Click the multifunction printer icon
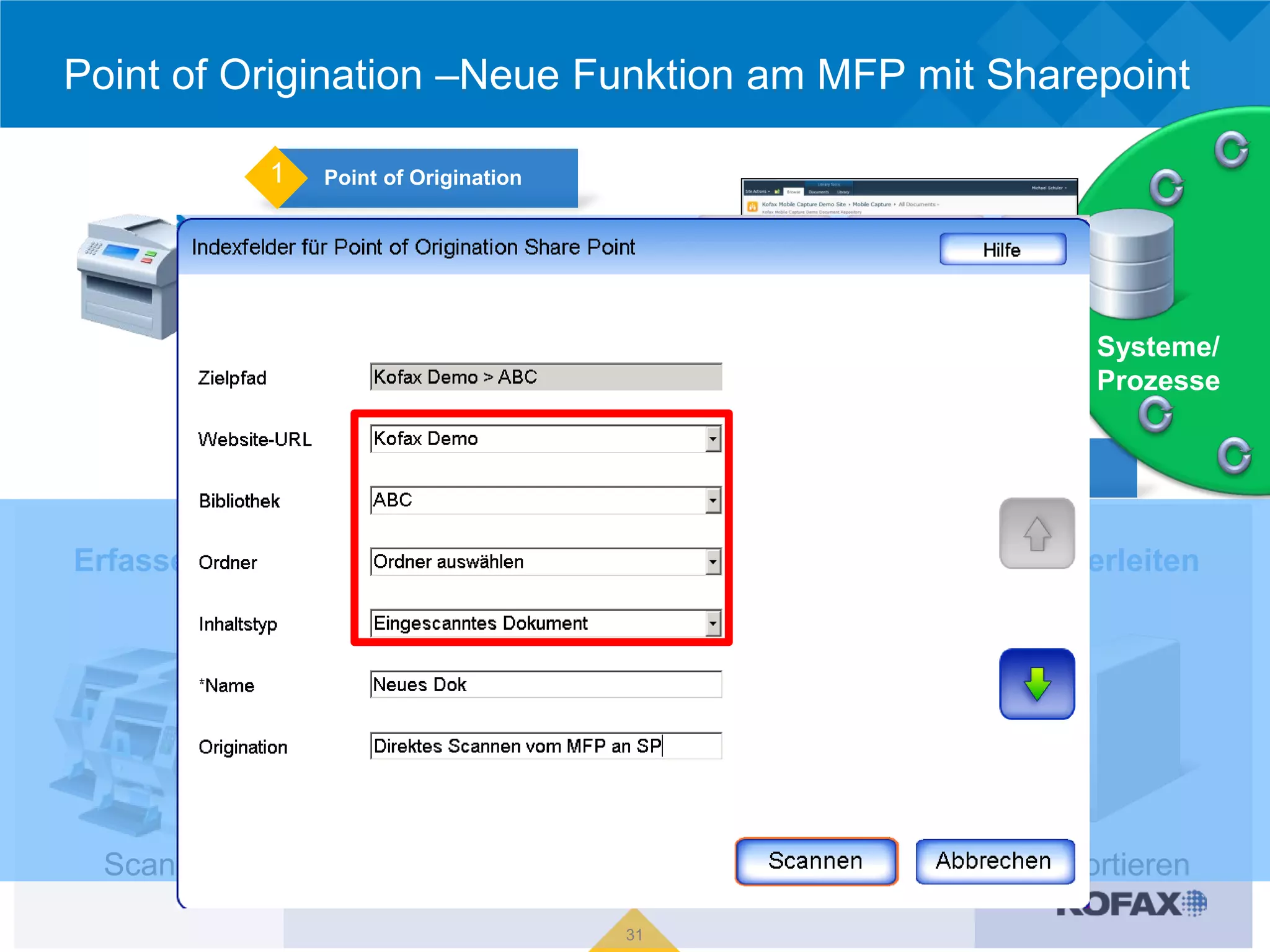This screenshot has height=952, width=1270. 128,276
